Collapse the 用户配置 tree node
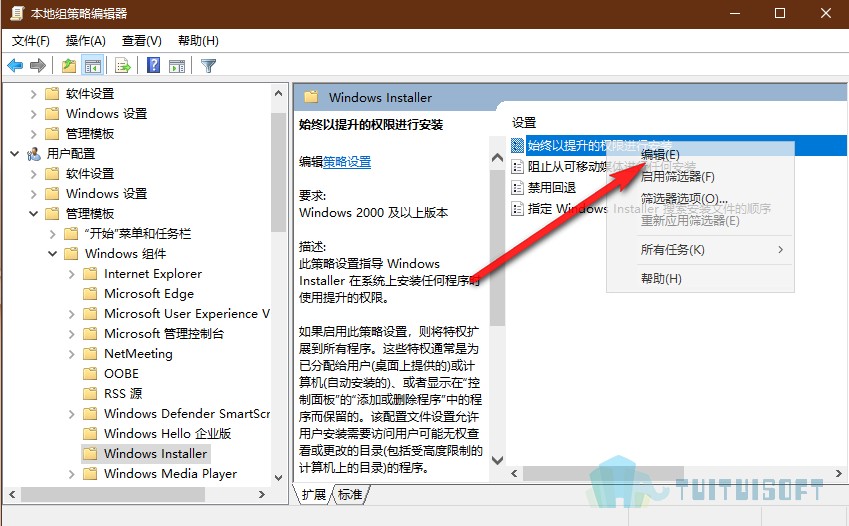This screenshot has height=526, width=849. coord(14,154)
